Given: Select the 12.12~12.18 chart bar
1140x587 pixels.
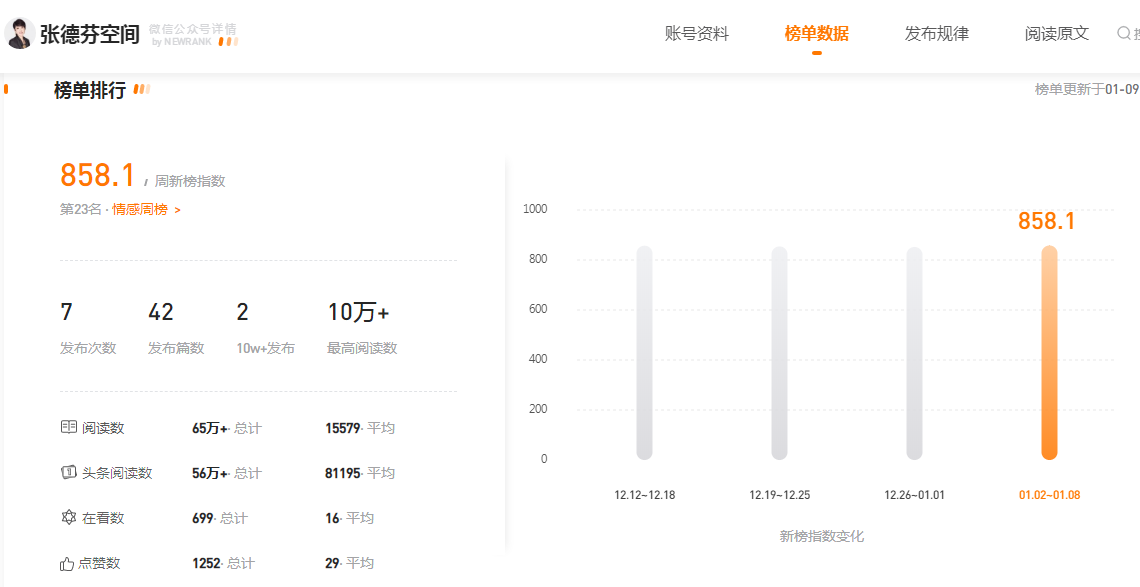Looking at the screenshot, I should (x=644, y=353).
